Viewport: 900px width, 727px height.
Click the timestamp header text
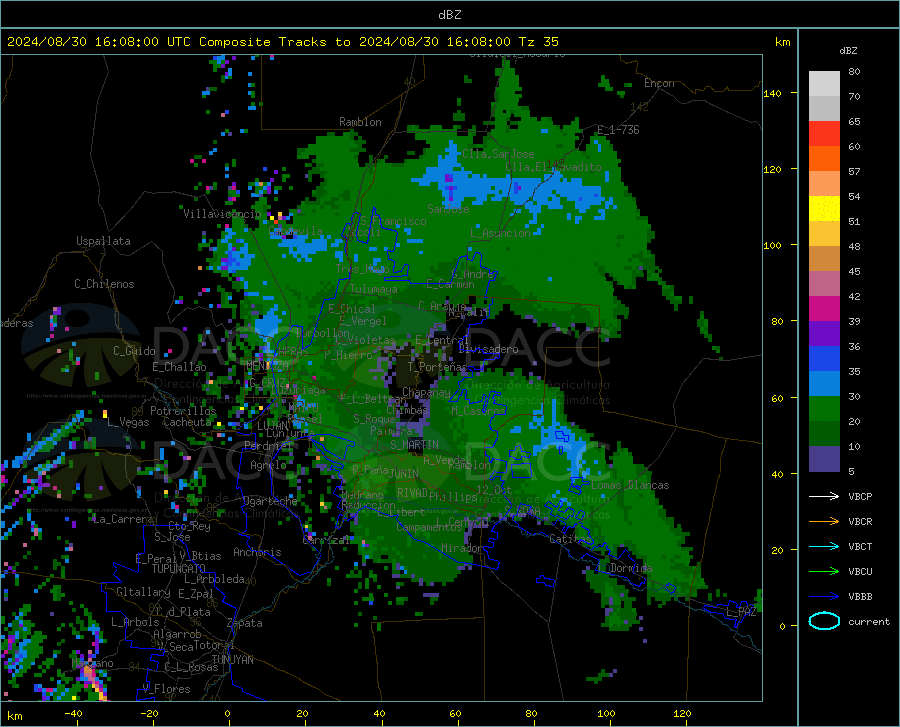pyautogui.click(x=282, y=42)
